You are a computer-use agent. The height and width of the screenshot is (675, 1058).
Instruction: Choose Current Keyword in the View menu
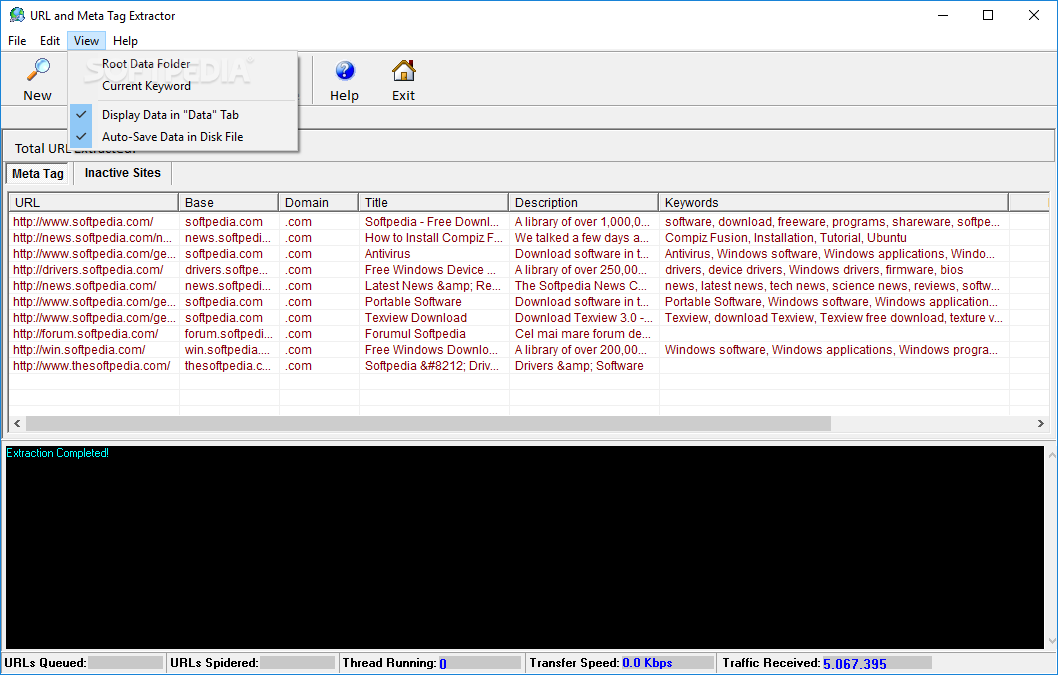pos(184,86)
